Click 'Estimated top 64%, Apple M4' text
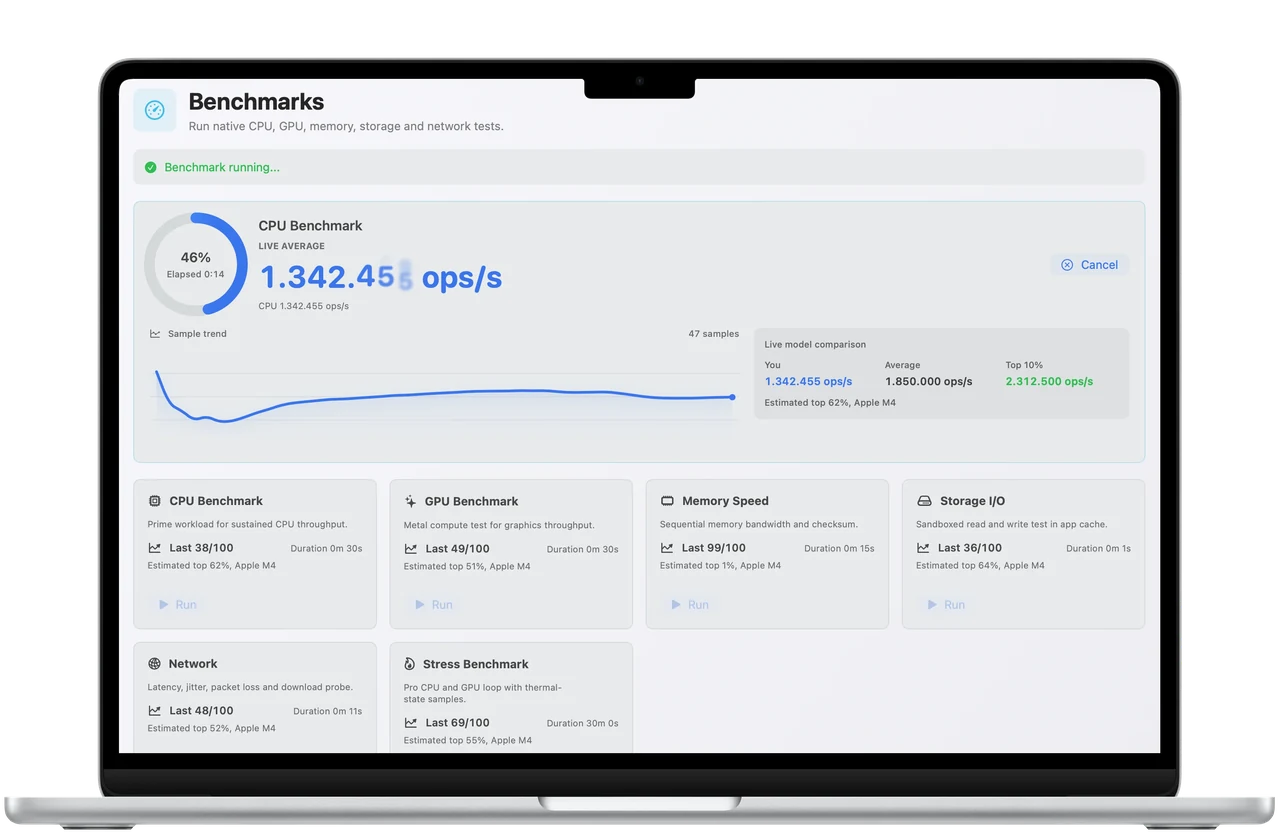 click(980, 566)
